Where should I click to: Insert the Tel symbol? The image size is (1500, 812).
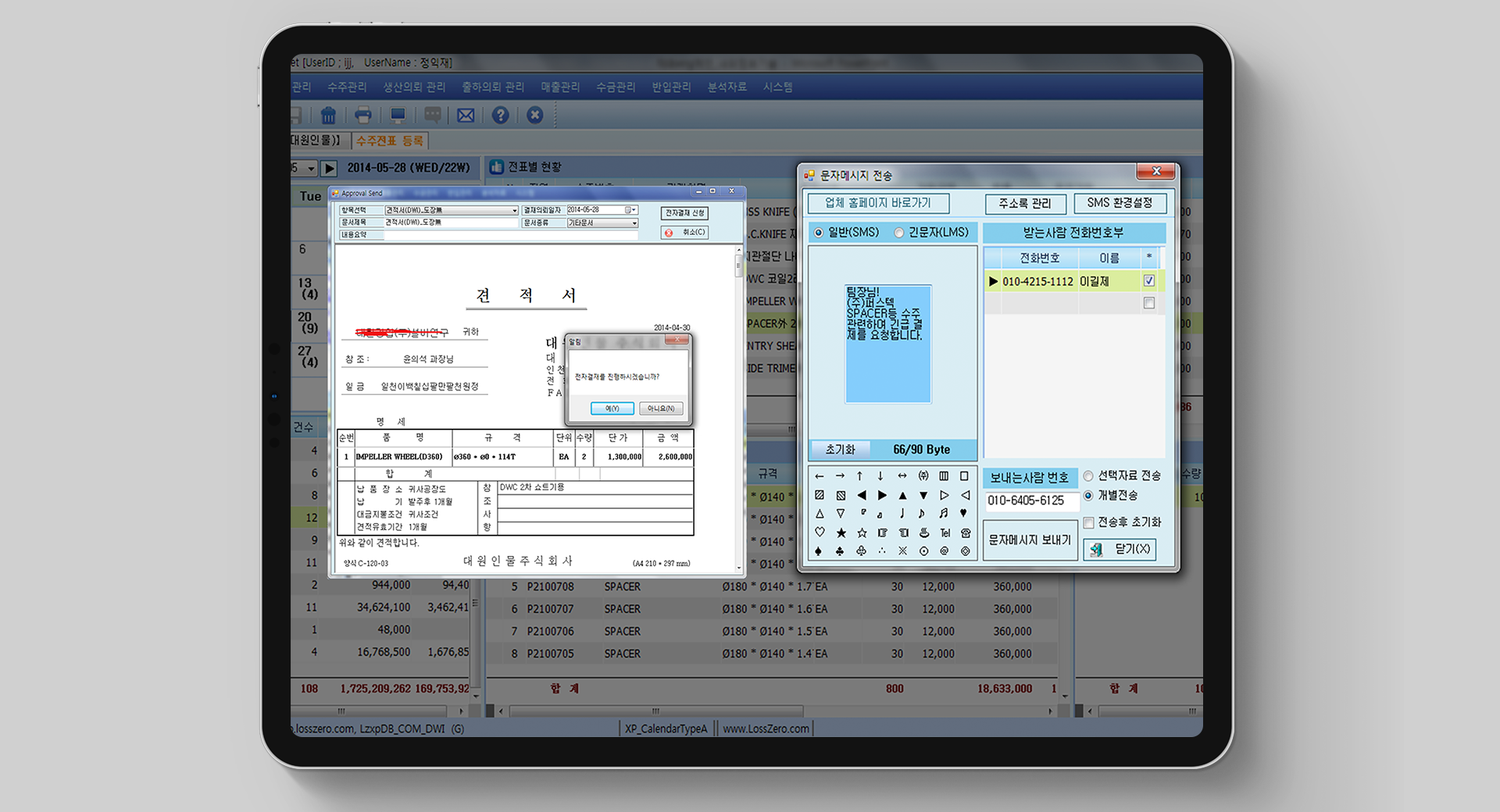(945, 532)
